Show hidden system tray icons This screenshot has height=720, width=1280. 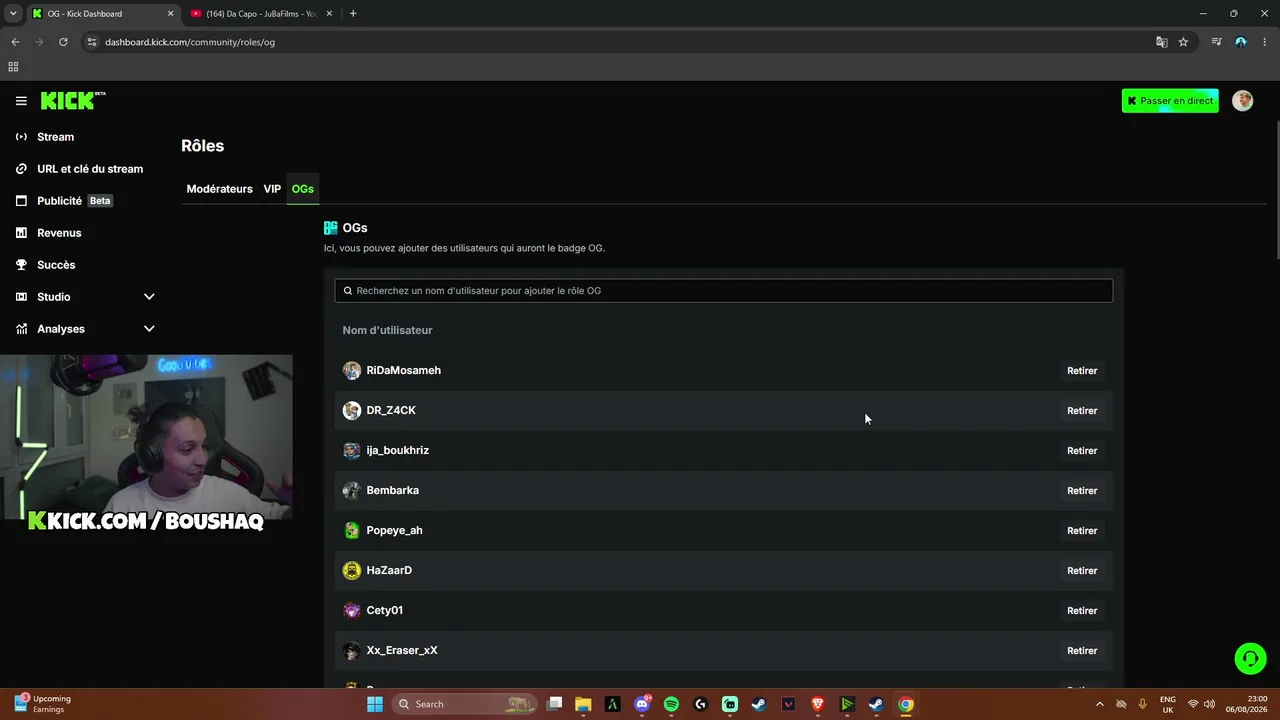point(1100,704)
